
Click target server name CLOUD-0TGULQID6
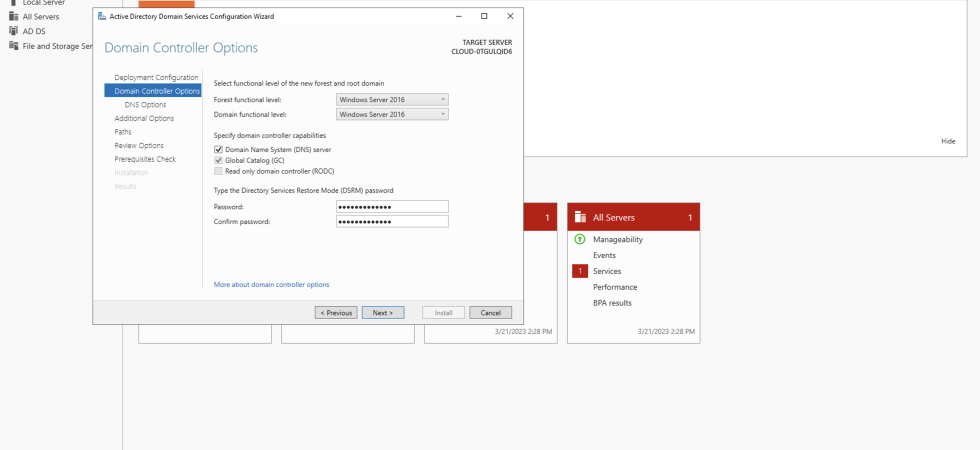pyautogui.click(x=482, y=52)
